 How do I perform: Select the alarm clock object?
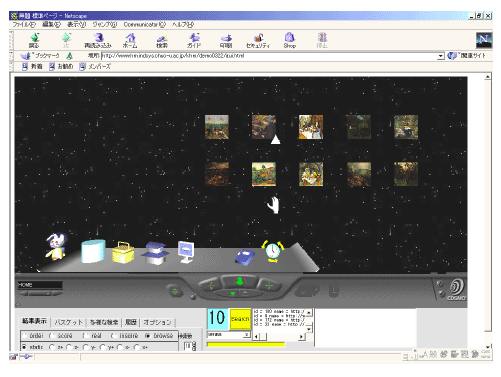coord(273,251)
